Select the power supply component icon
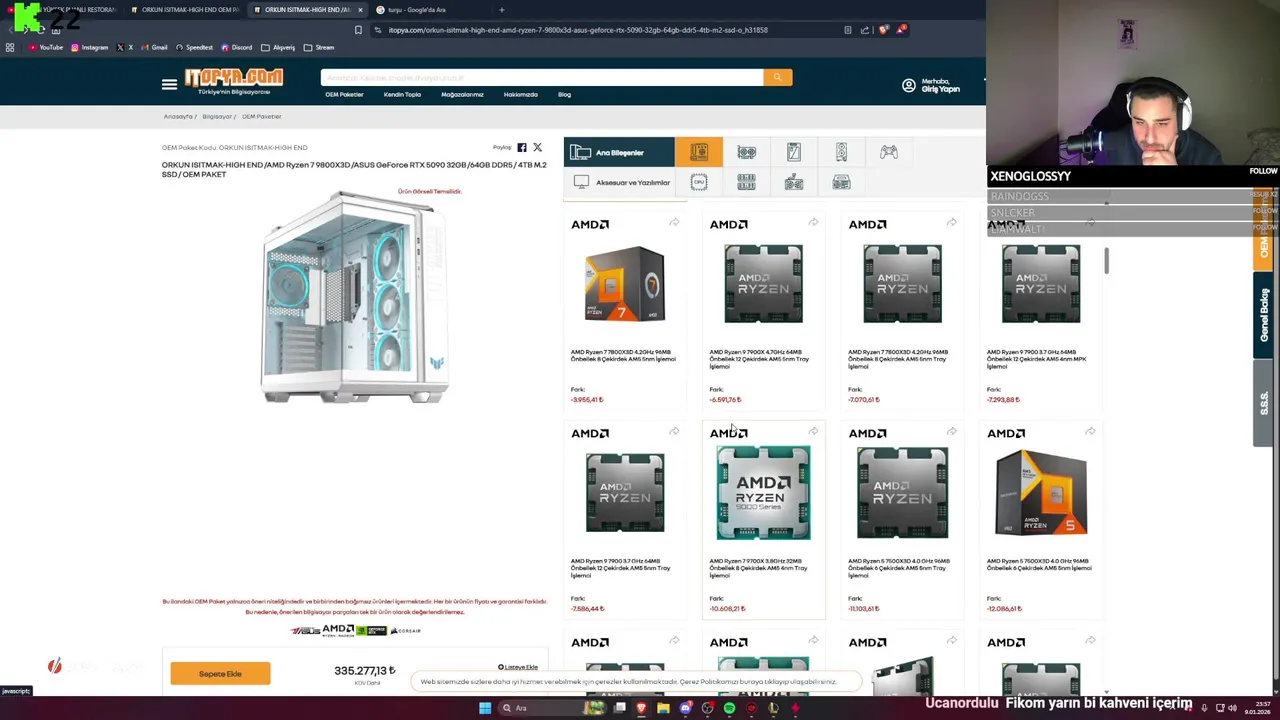 pyautogui.click(x=841, y=182)
